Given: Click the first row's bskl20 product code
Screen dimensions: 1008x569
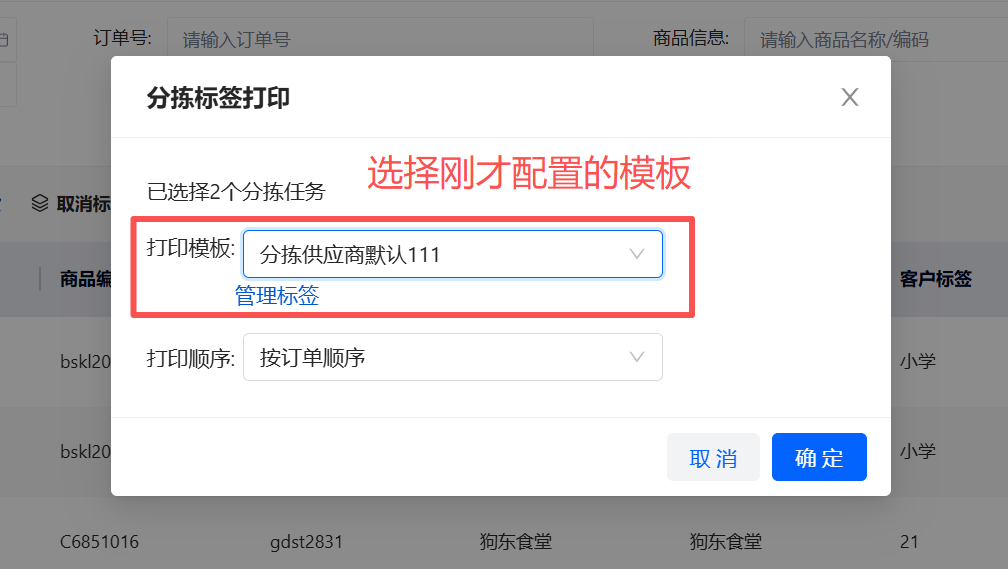Looking at the screenshot, I should point(85,361).
